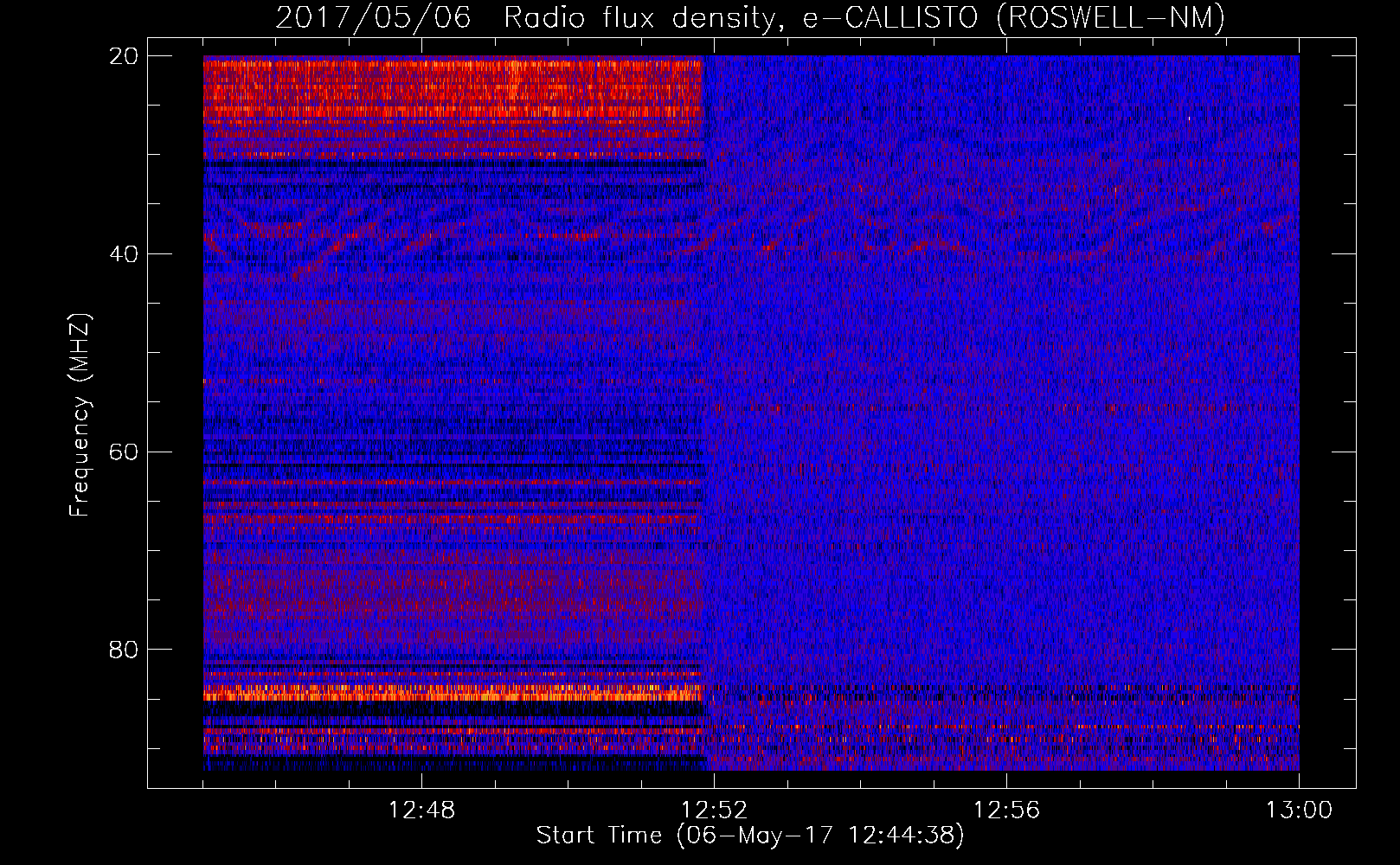
Task: Click the 12:52 time tick label
Action: coord(714,811)
